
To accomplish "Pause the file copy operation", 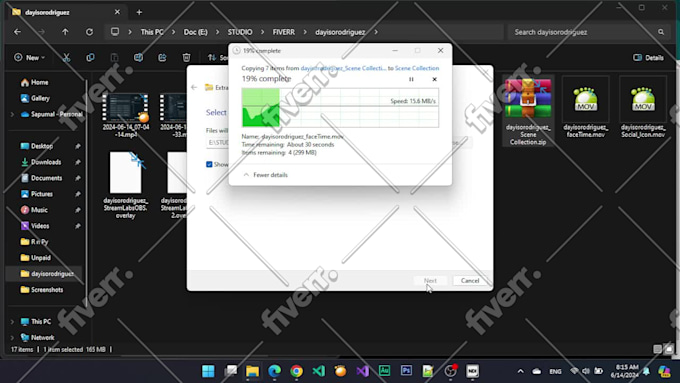I will pos(411,79).
